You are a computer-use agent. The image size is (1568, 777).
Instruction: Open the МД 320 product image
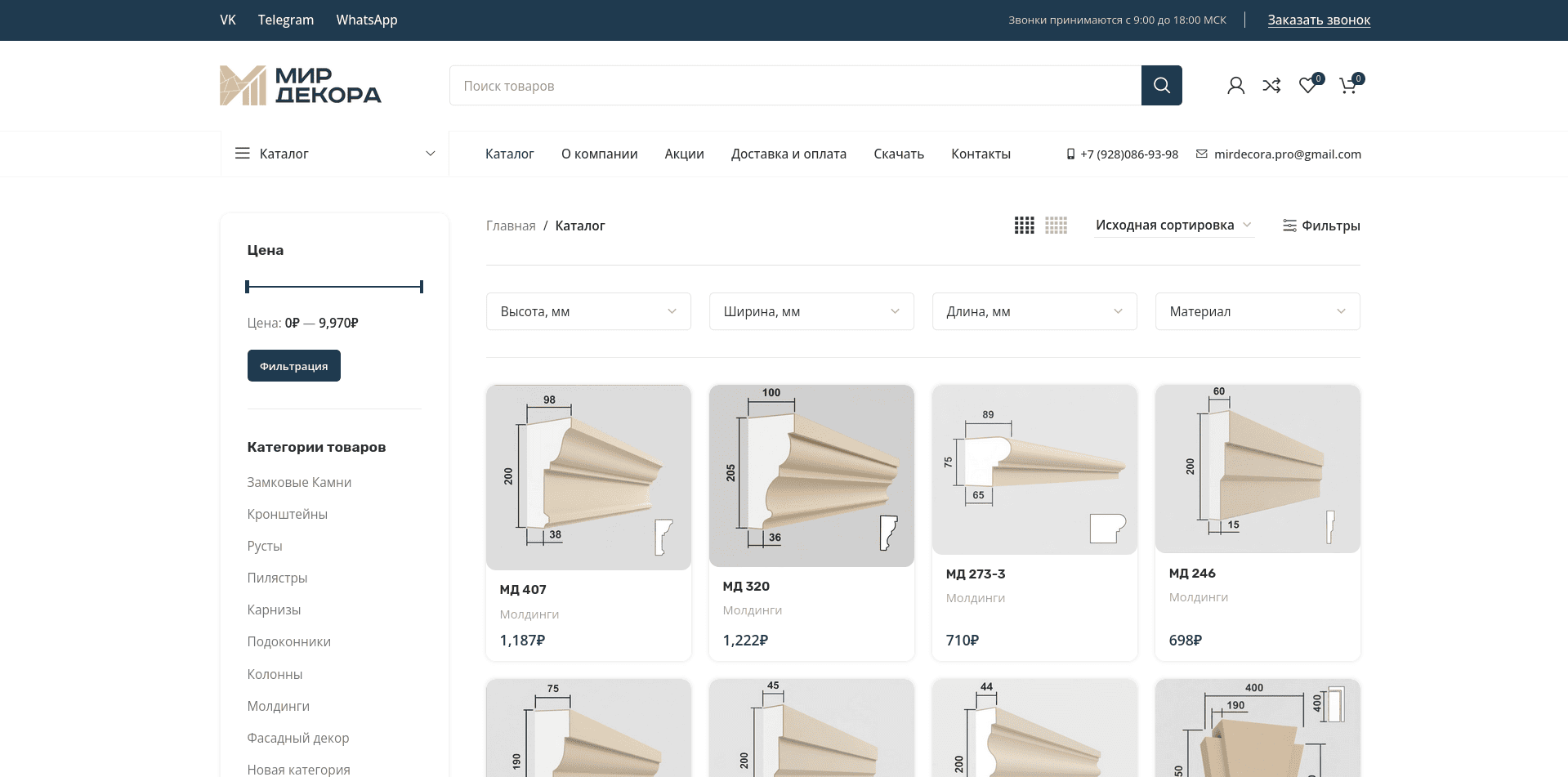811,476
